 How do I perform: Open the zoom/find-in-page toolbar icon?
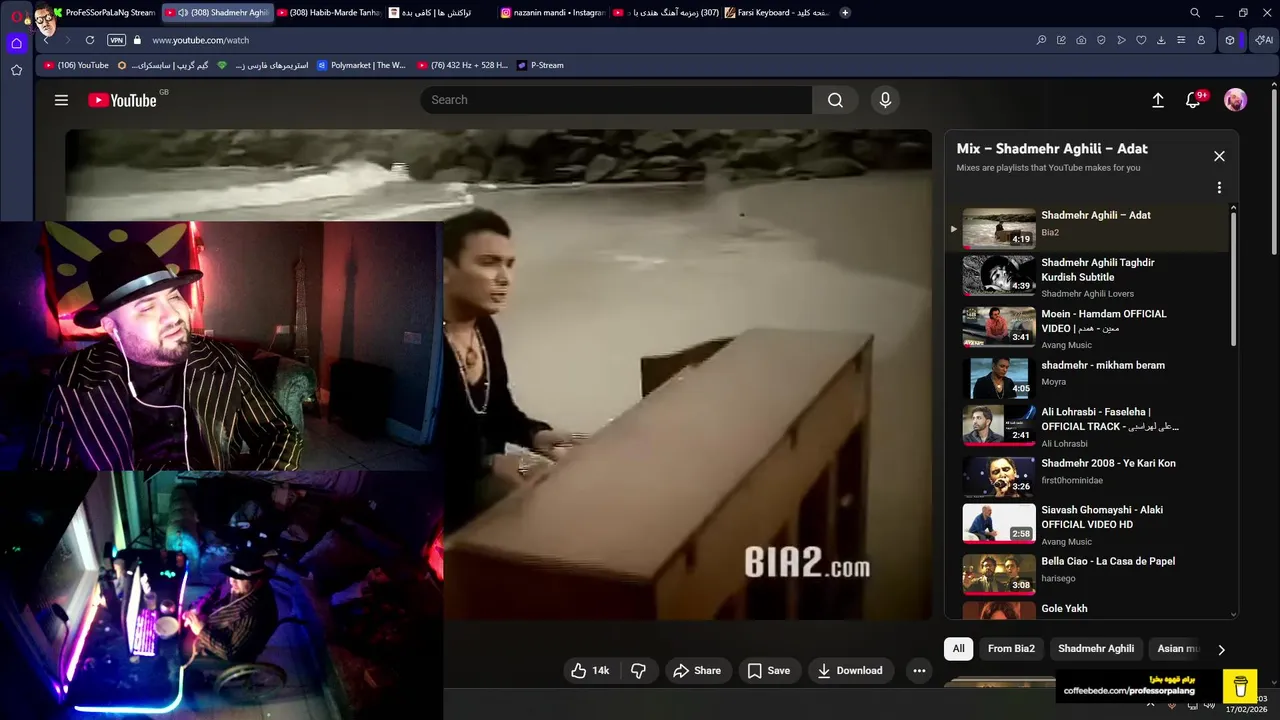tap(1041, 40)
